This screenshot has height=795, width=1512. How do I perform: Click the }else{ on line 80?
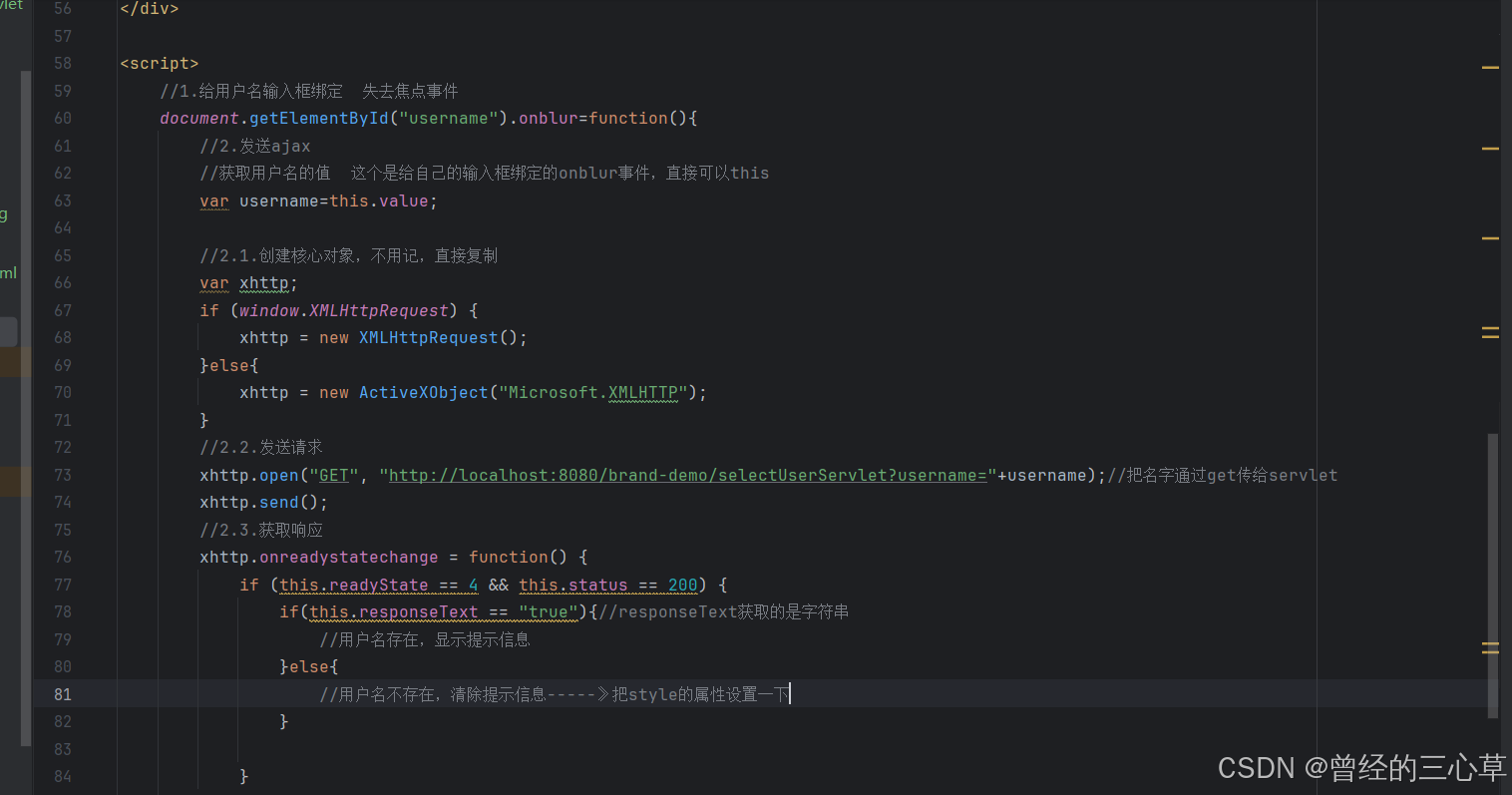coord(309,666)
